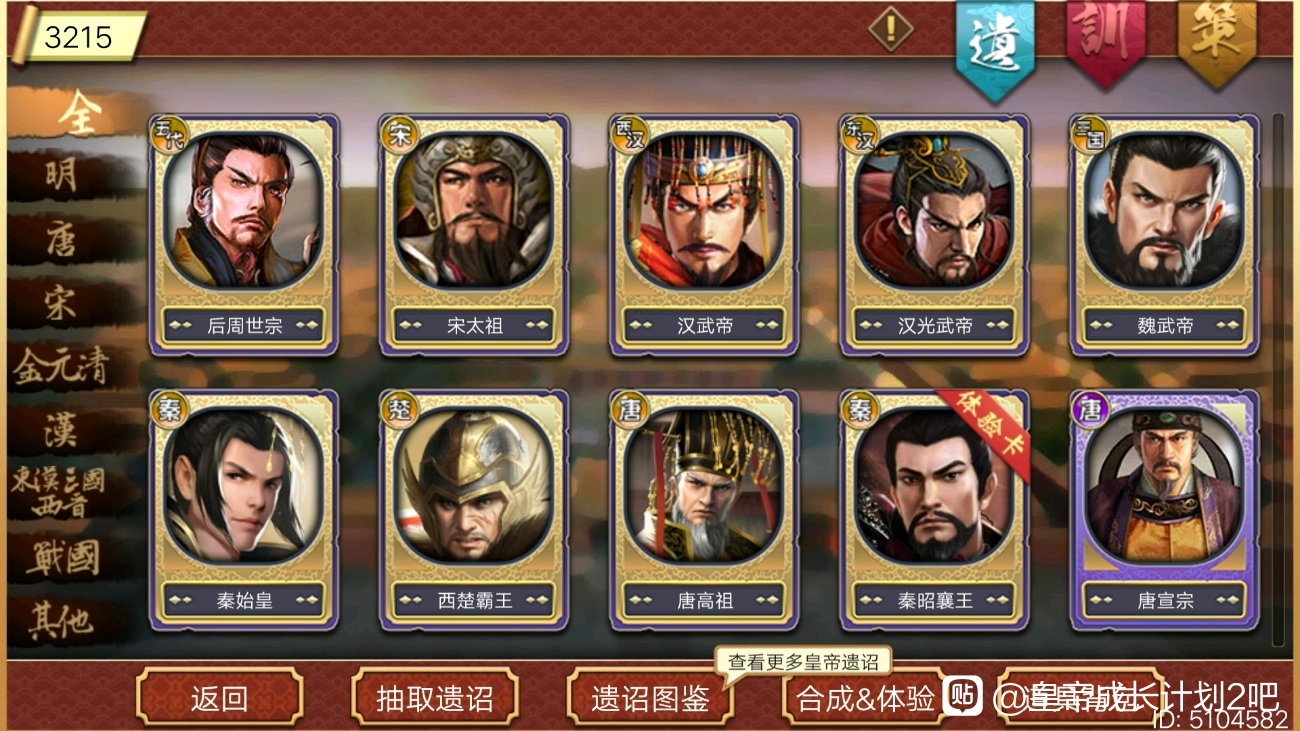Screen dimensions: 1300x731
Task: Filter by 全 (all) category
Action: click(78, 115)
